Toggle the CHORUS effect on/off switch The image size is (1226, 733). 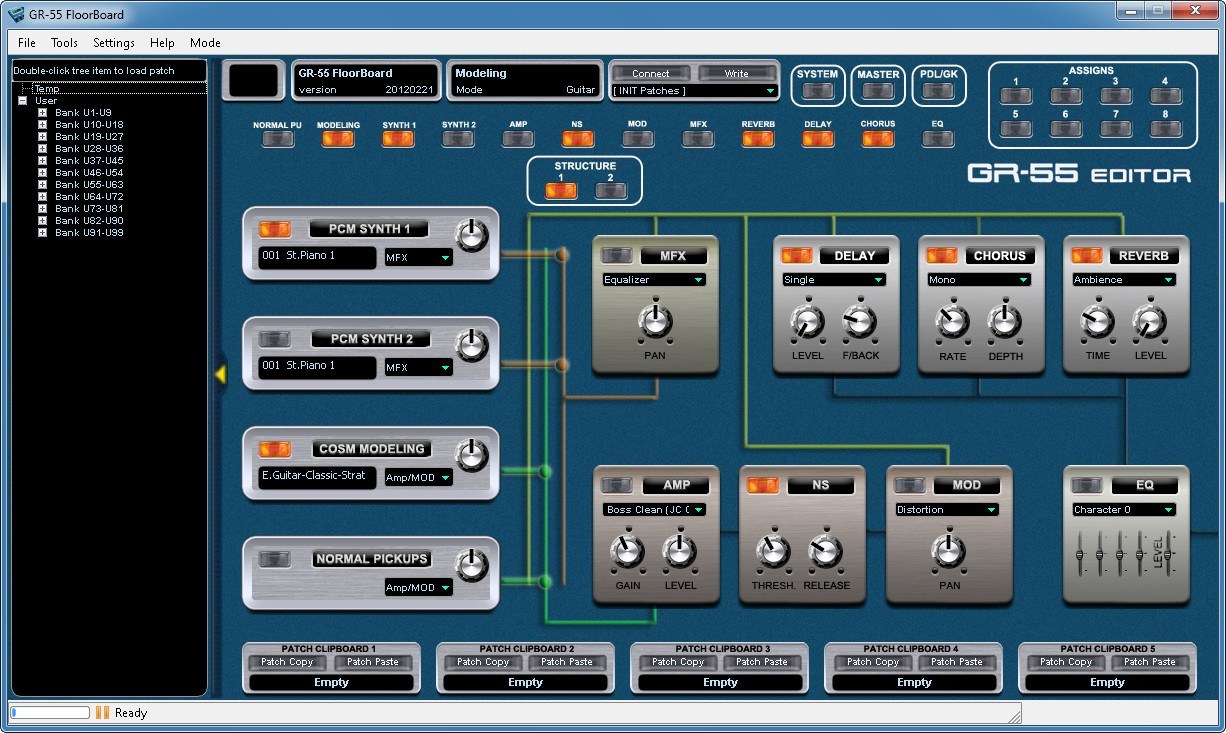pos(942,256)
